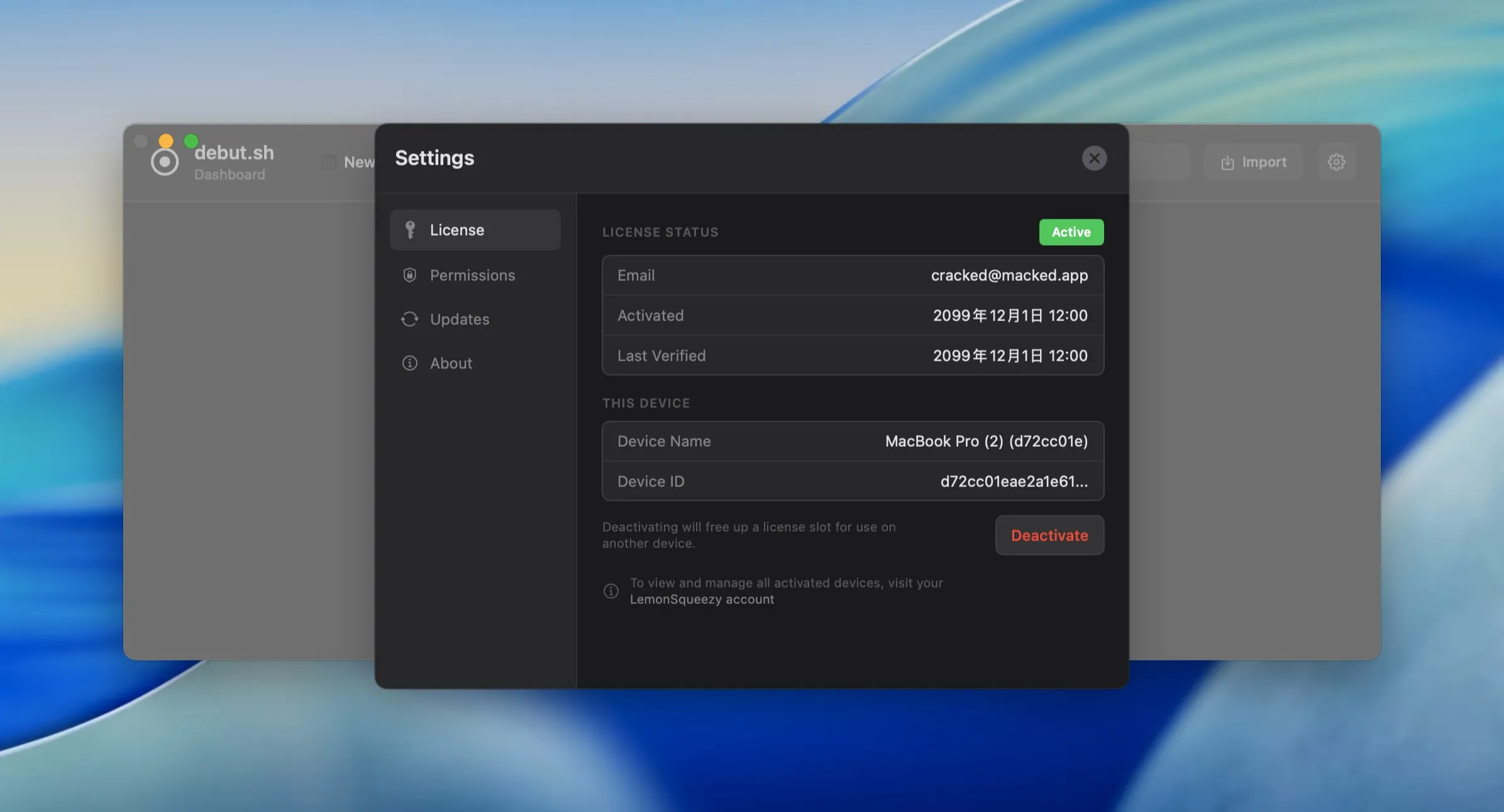
Task: Click the info icon beside About
Action: click(x=410, y=363)
